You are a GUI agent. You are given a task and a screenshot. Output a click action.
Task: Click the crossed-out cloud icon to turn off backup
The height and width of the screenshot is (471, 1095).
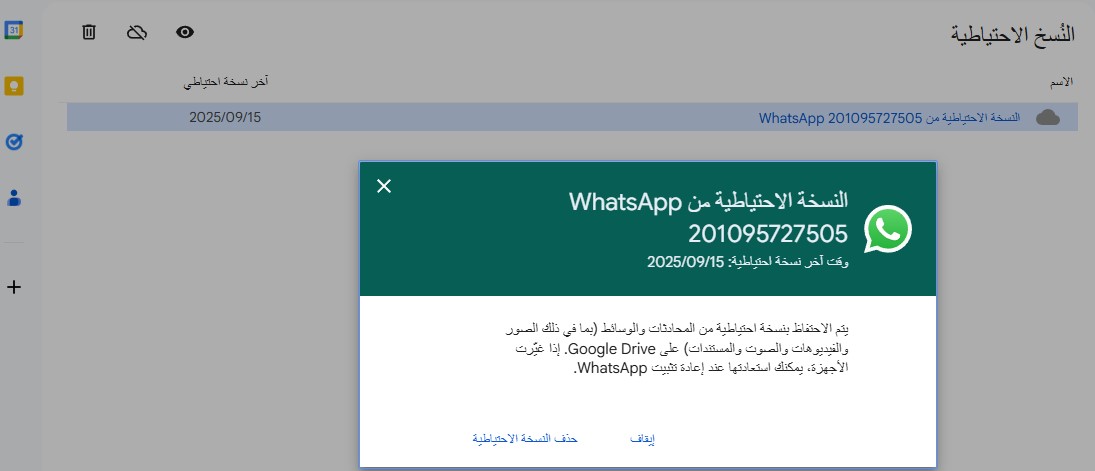coord(137,32)
